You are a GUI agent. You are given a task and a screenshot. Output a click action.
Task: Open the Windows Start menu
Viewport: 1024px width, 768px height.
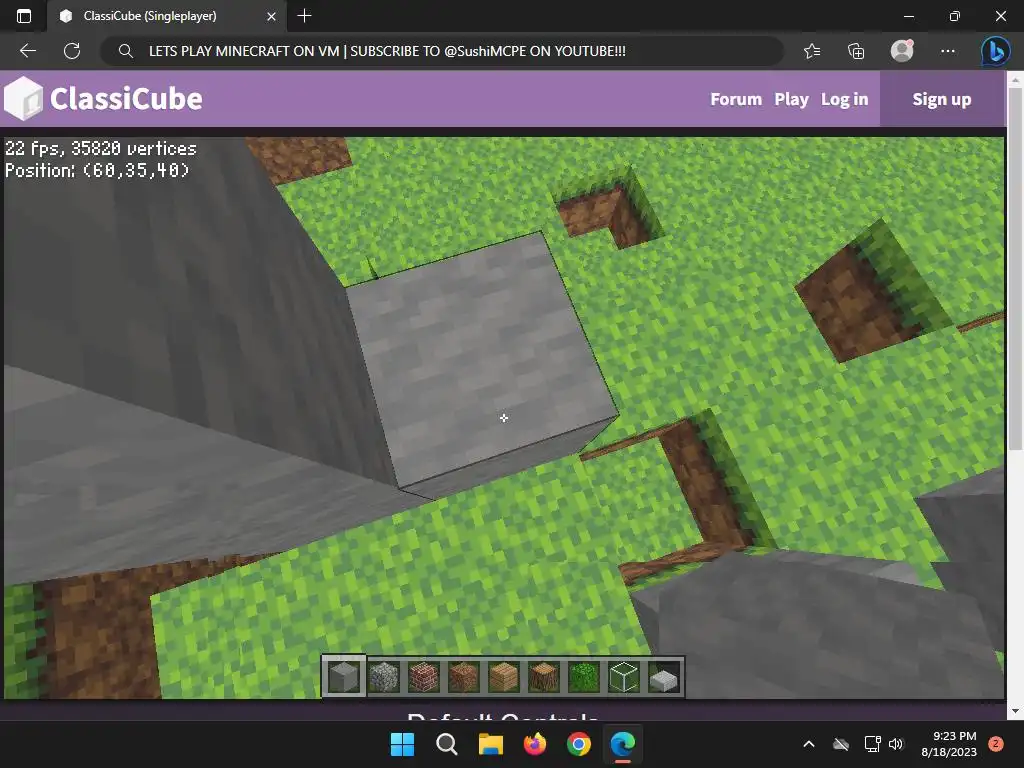coord(402,744)
